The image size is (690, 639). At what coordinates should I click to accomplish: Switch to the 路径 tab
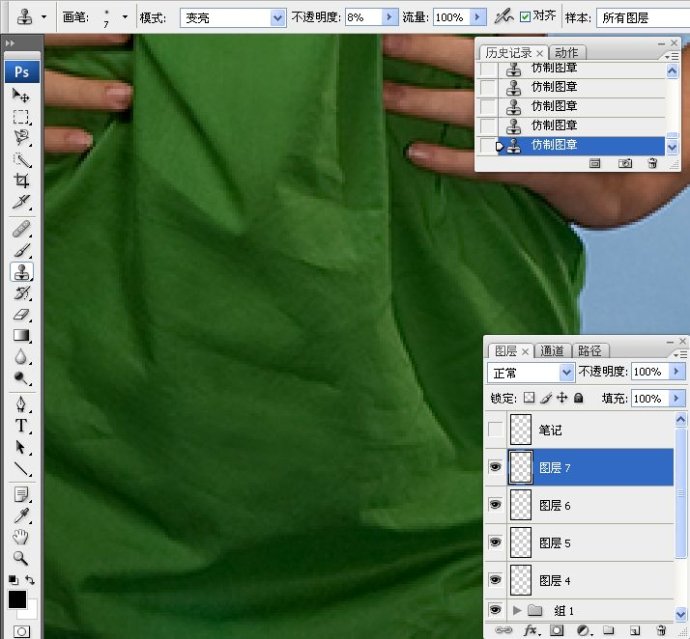(x=590, y=351)
